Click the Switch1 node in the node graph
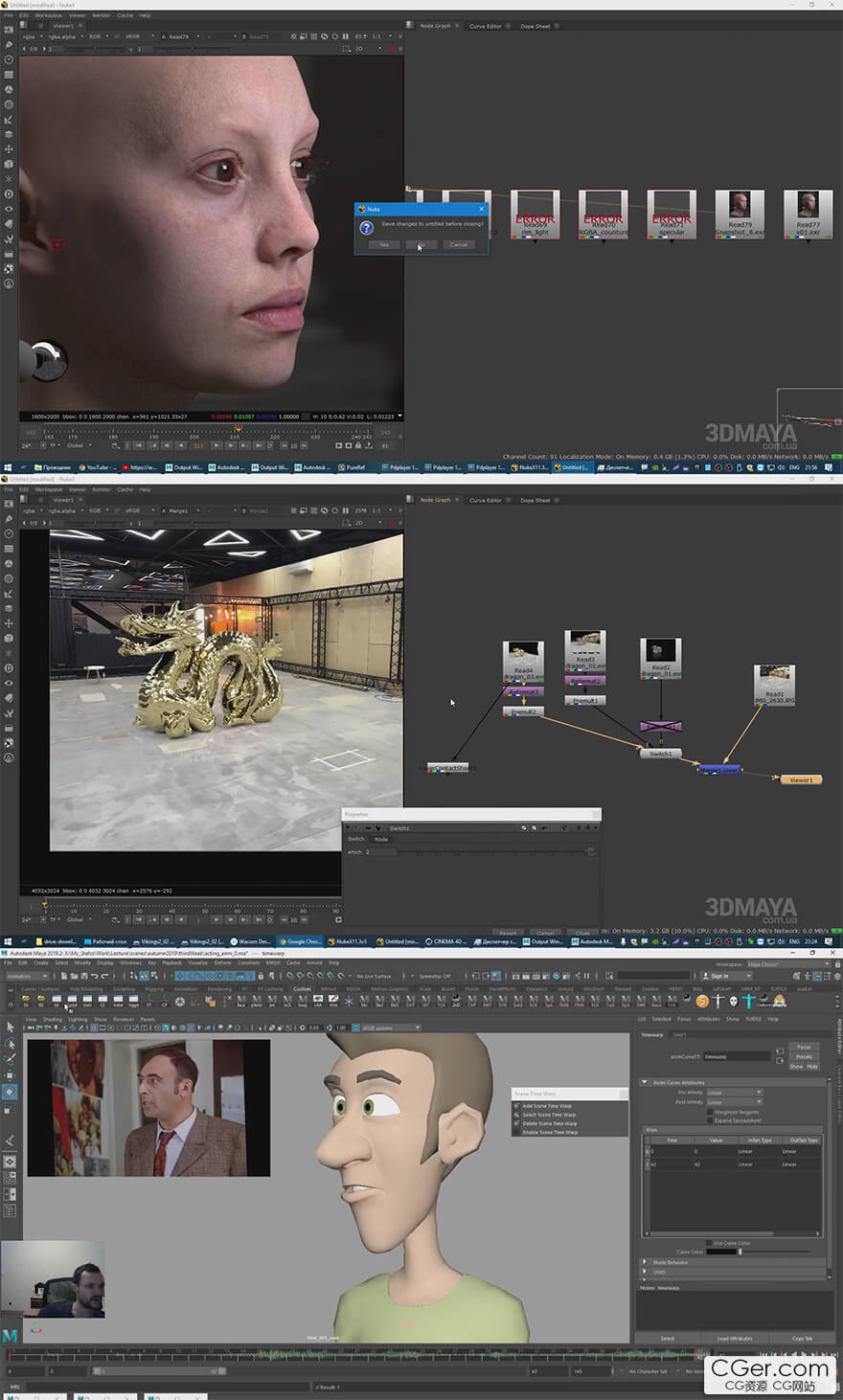This screenshot has width=843, height=1400. 660,754
